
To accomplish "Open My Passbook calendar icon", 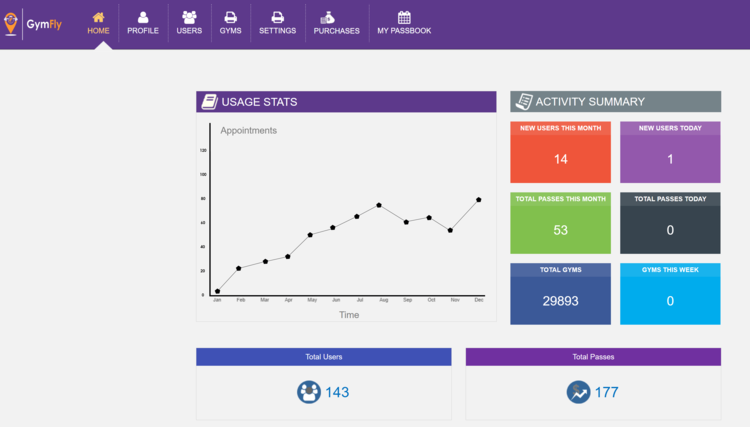I will 404,18.
